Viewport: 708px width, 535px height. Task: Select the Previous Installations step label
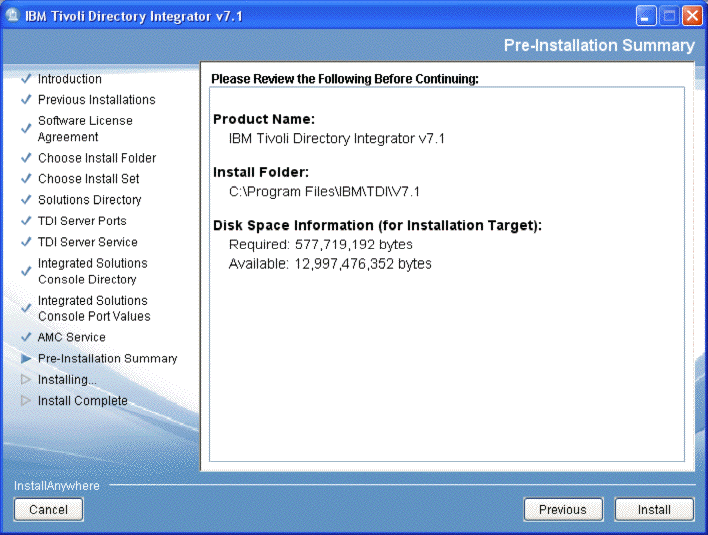pos(97,100)
